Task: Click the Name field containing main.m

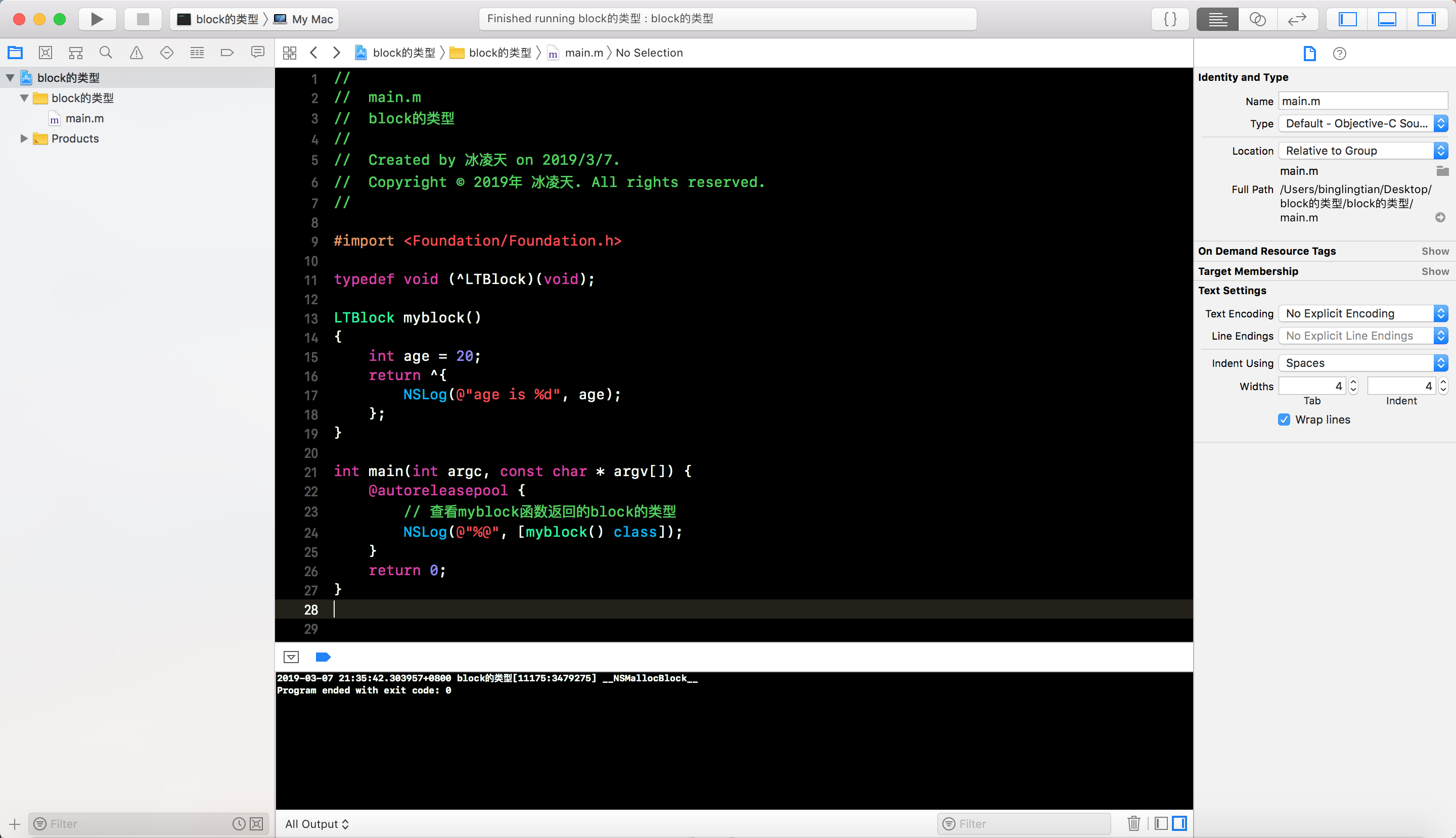Action: pos(1362,101)
